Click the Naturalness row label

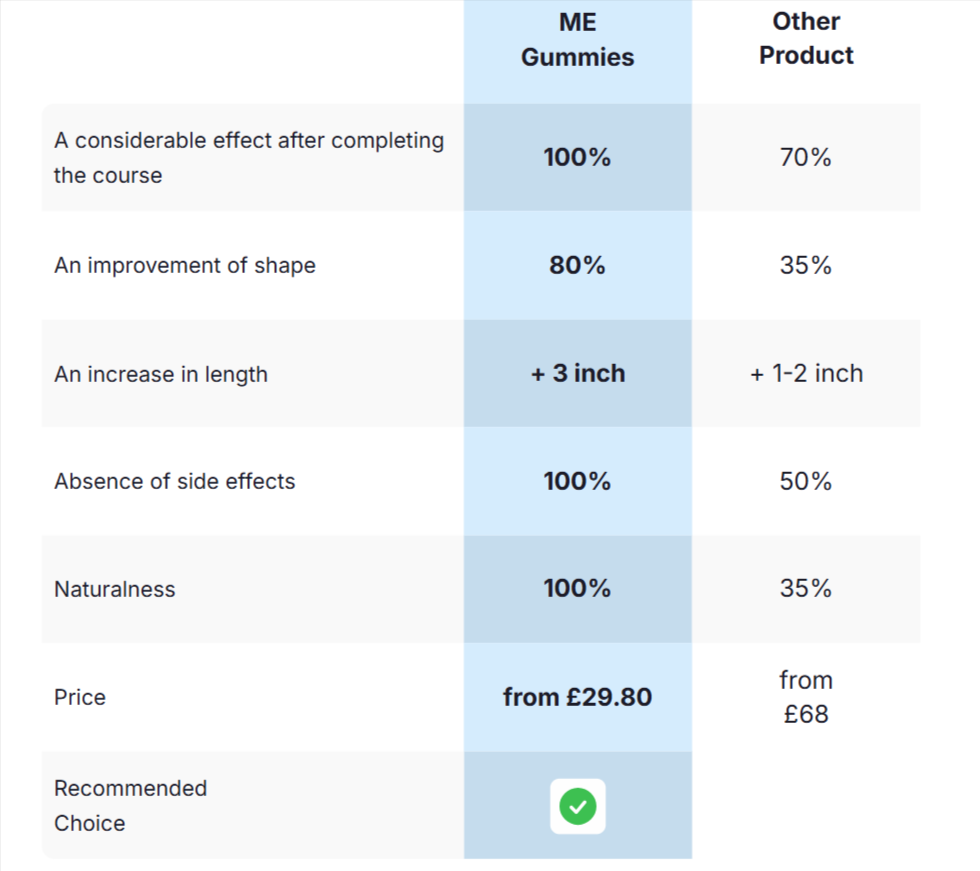click(115, 589)
